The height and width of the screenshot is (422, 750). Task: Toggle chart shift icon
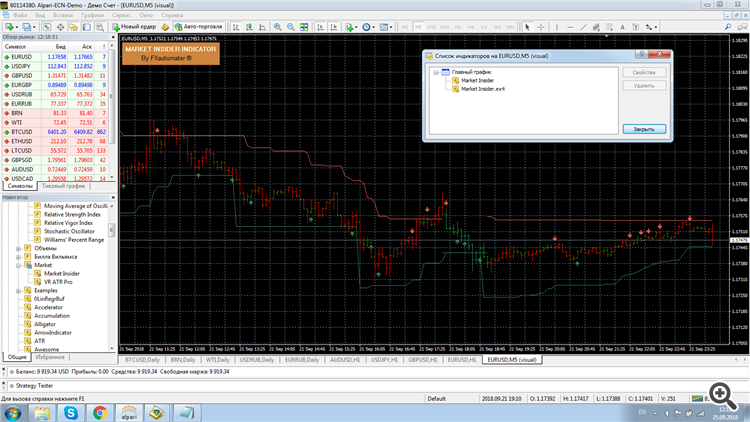click(333, 27)
